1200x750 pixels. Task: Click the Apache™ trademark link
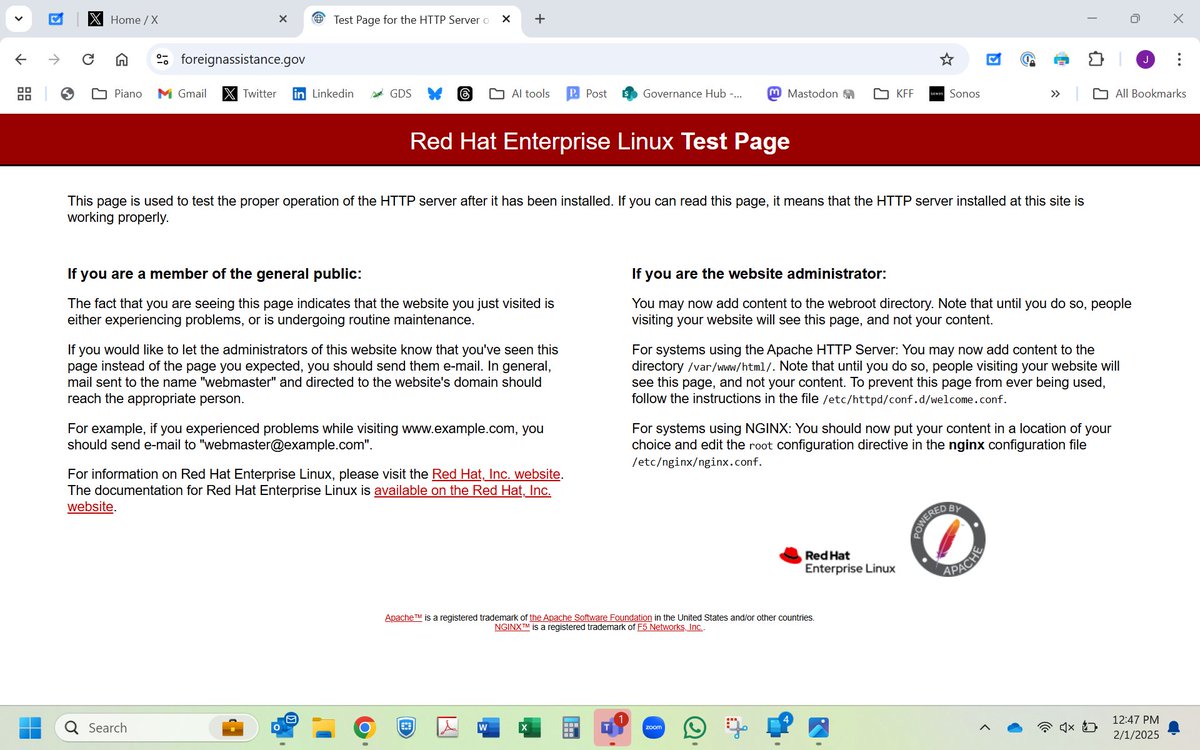click(404, 617)
